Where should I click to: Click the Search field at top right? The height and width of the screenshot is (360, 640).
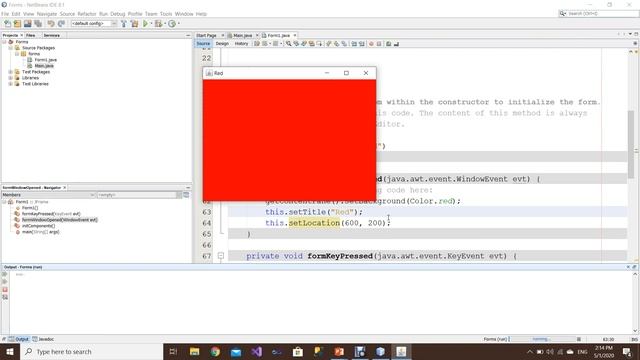[599, 13]
